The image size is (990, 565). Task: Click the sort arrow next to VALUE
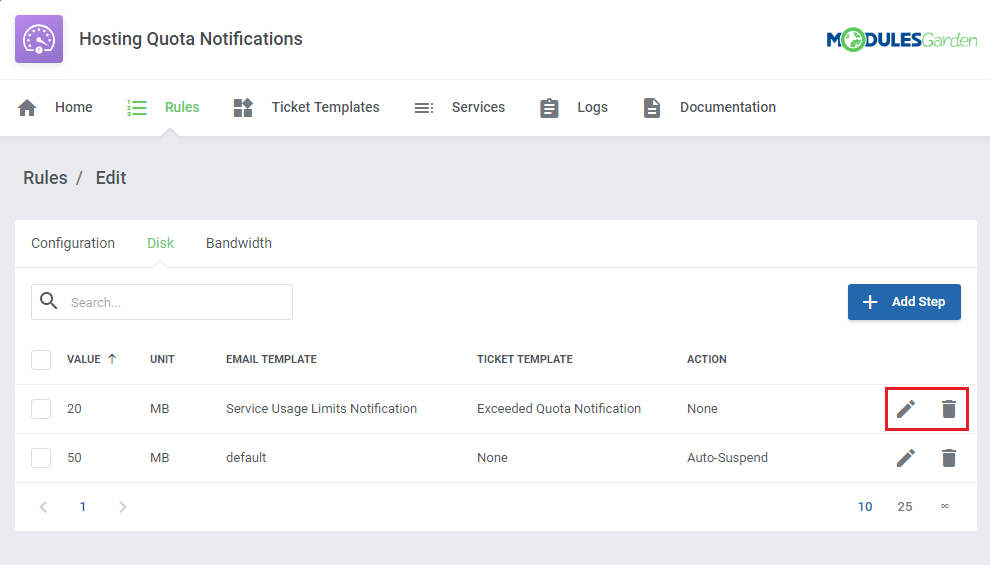click(112, 359)
